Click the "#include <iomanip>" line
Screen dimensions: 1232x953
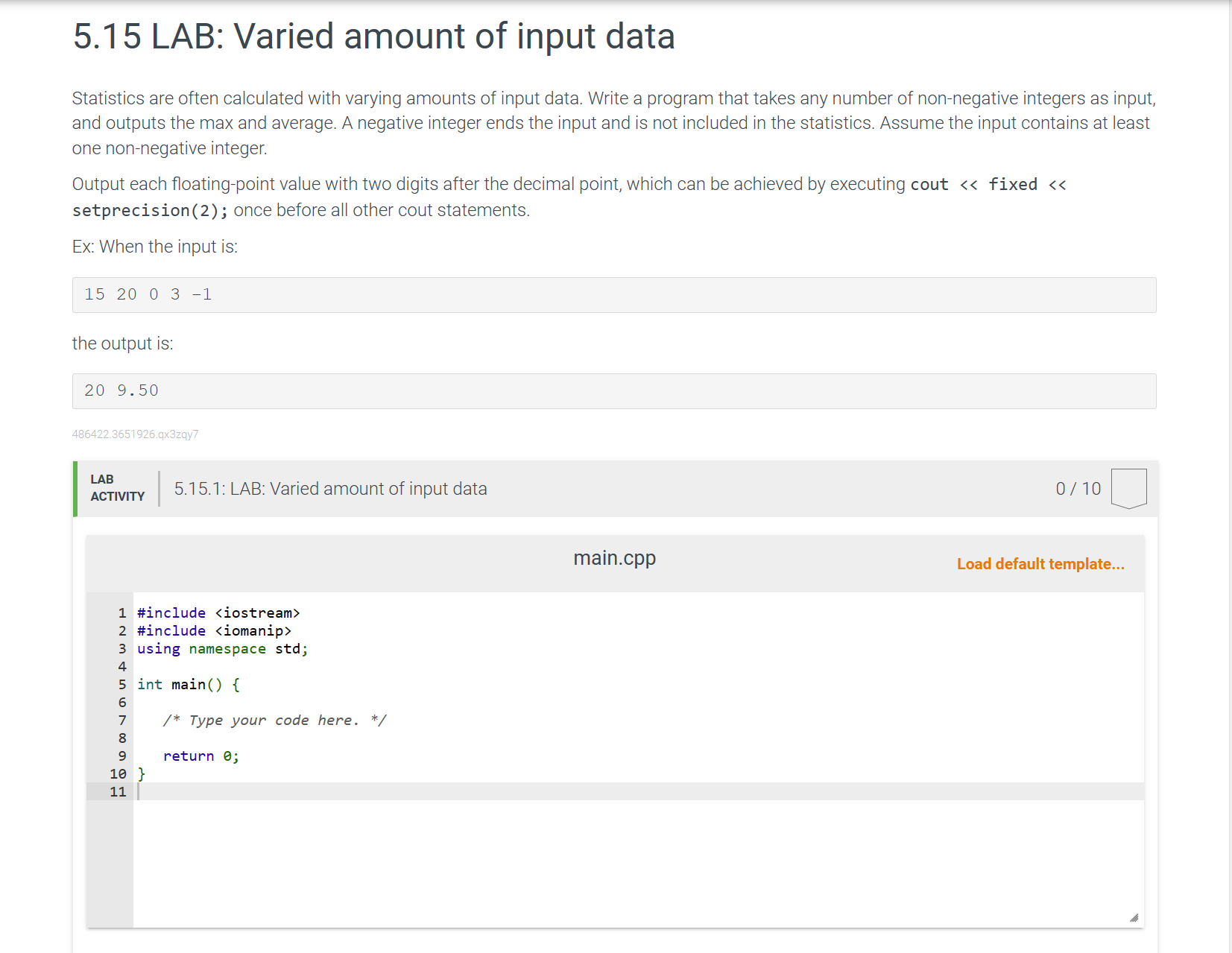click(x=215, y=630)
